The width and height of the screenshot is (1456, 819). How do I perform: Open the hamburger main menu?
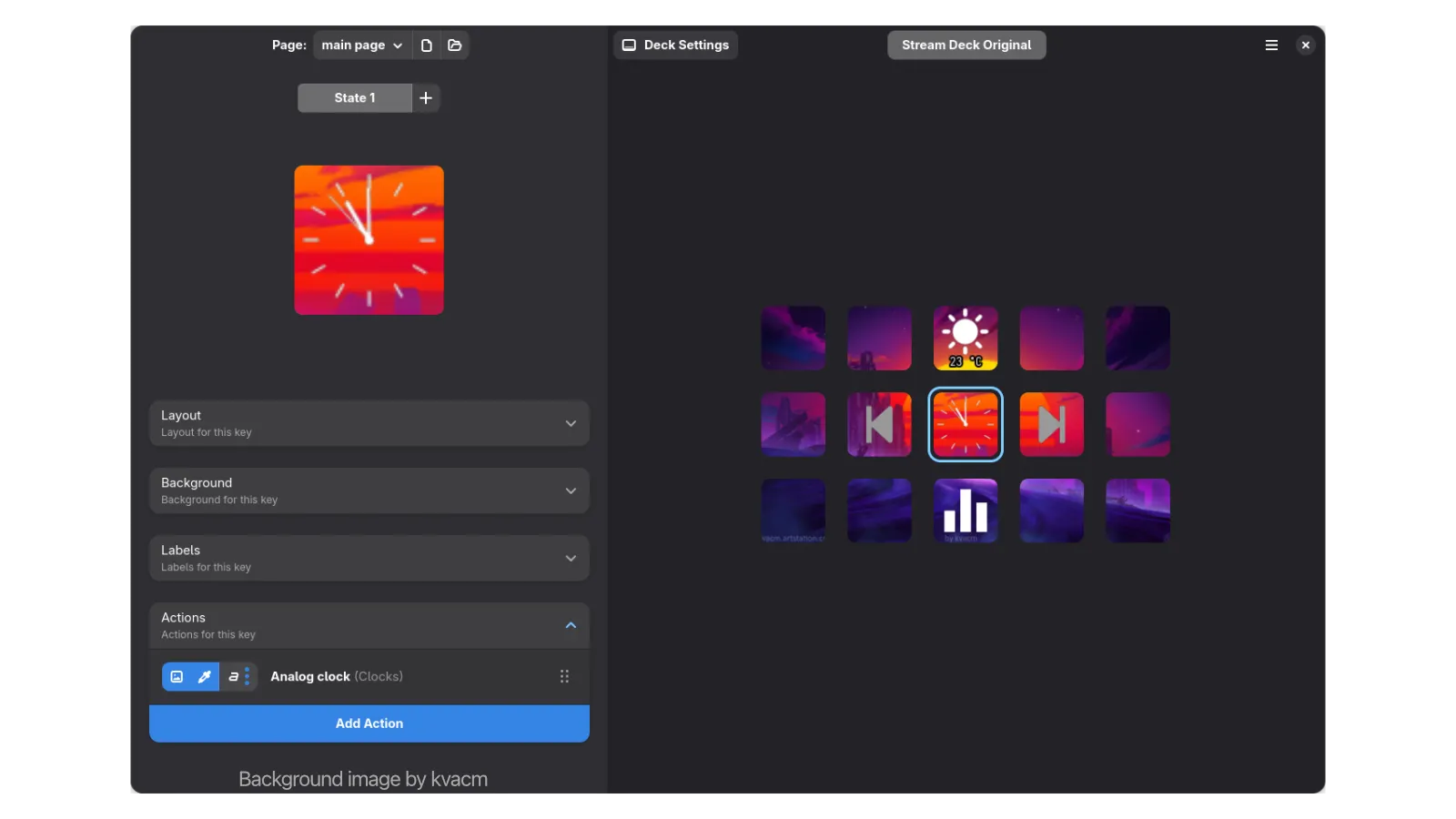[x=1271, y=45]
